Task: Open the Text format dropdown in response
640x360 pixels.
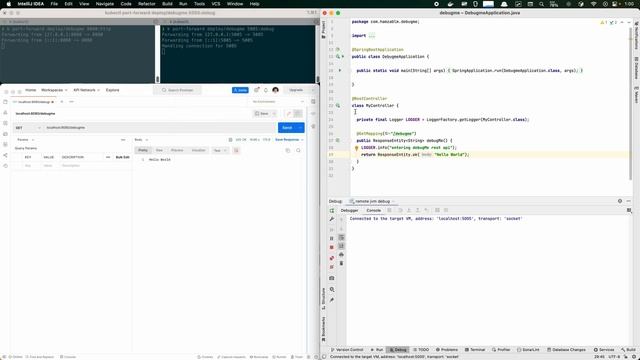Action: pyautogui.click(x=220, y=151)
